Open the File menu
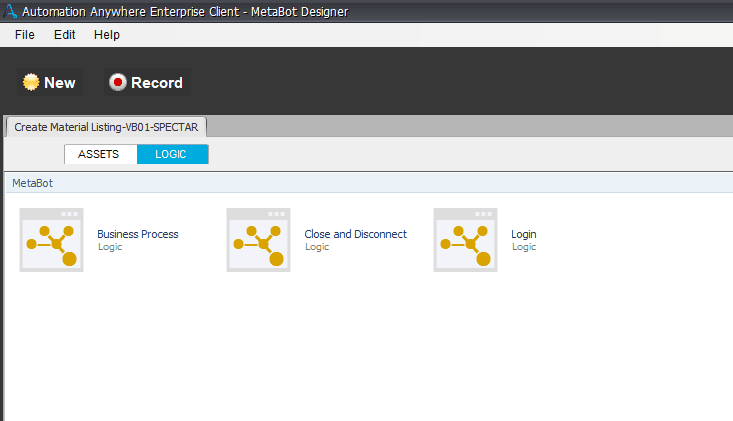Image resolution: width=733 pixels, height=421 pixels. point(25,35)
